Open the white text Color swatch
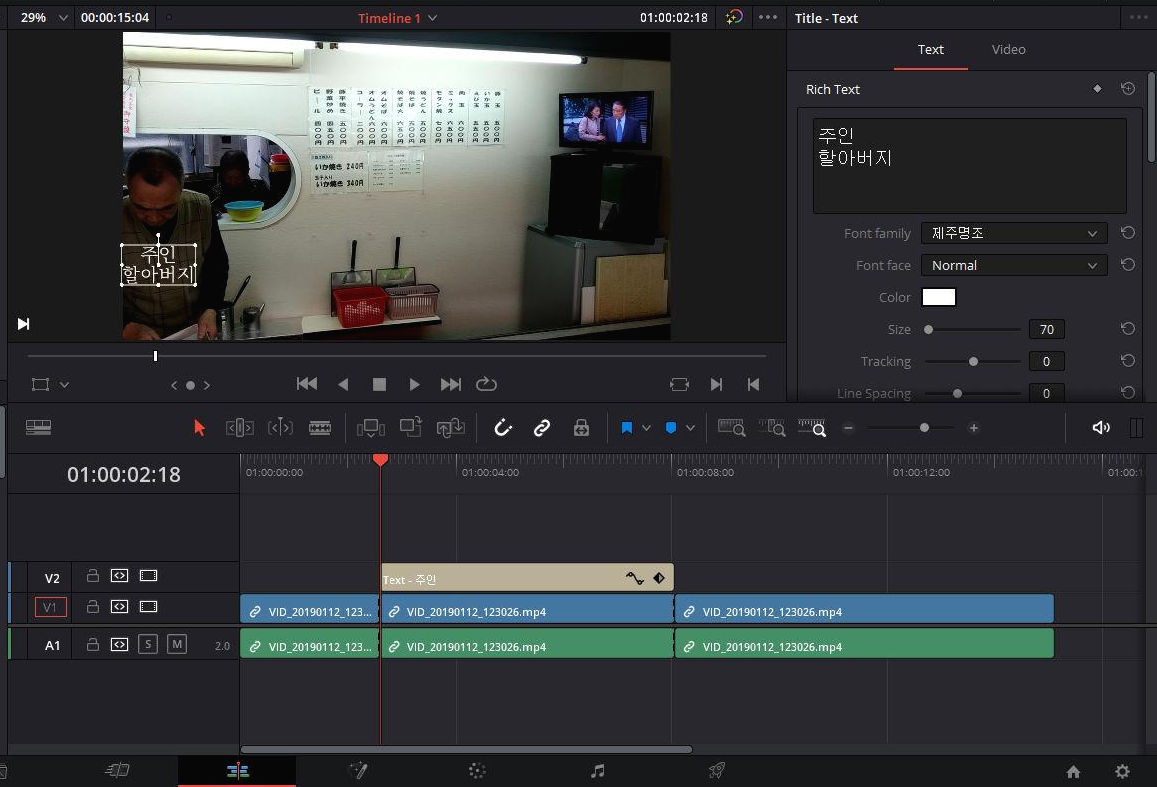Viewport: 1157px width, 787px height. click(x=939, y=297)
